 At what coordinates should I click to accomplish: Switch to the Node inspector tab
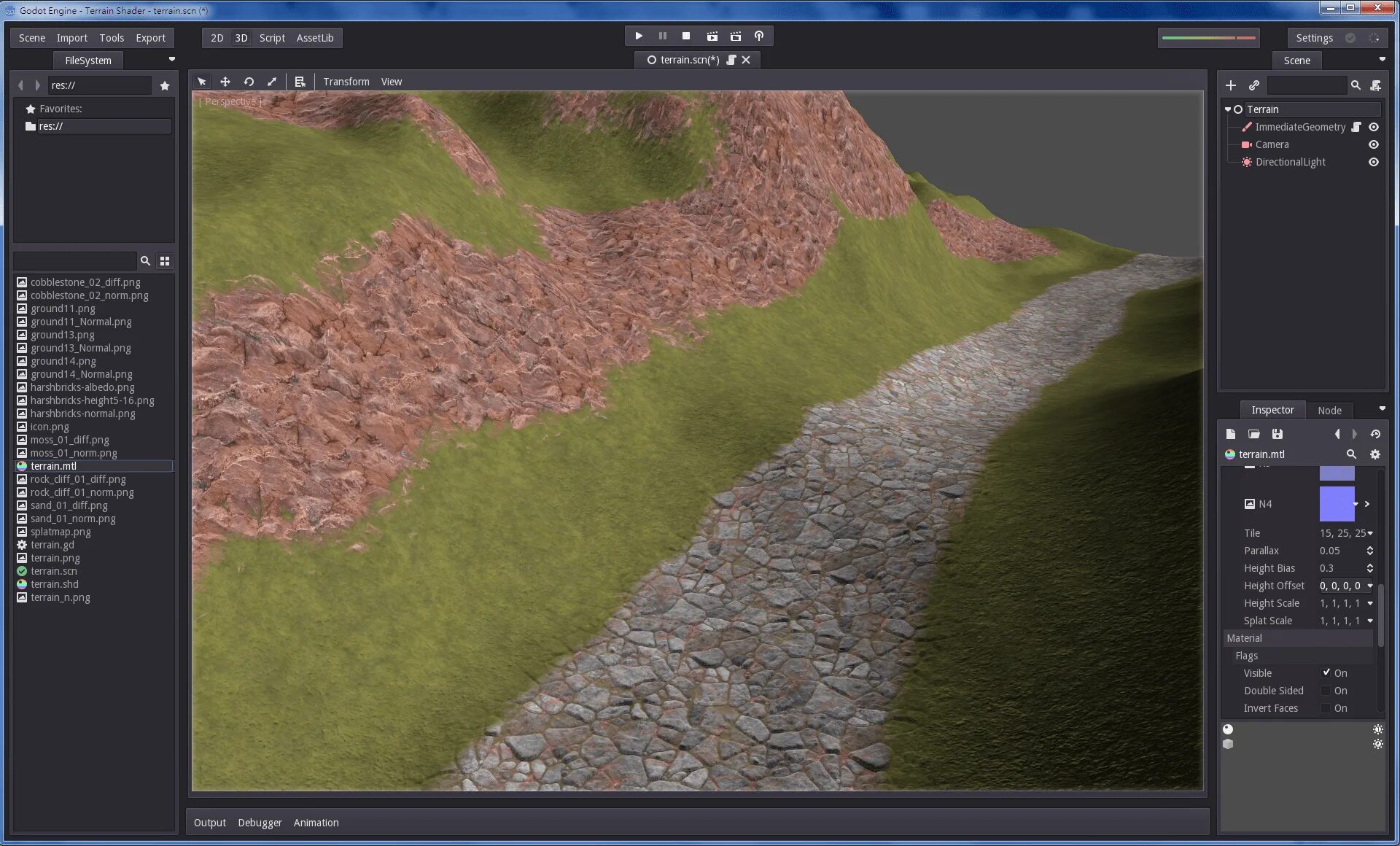(1329, 409)
